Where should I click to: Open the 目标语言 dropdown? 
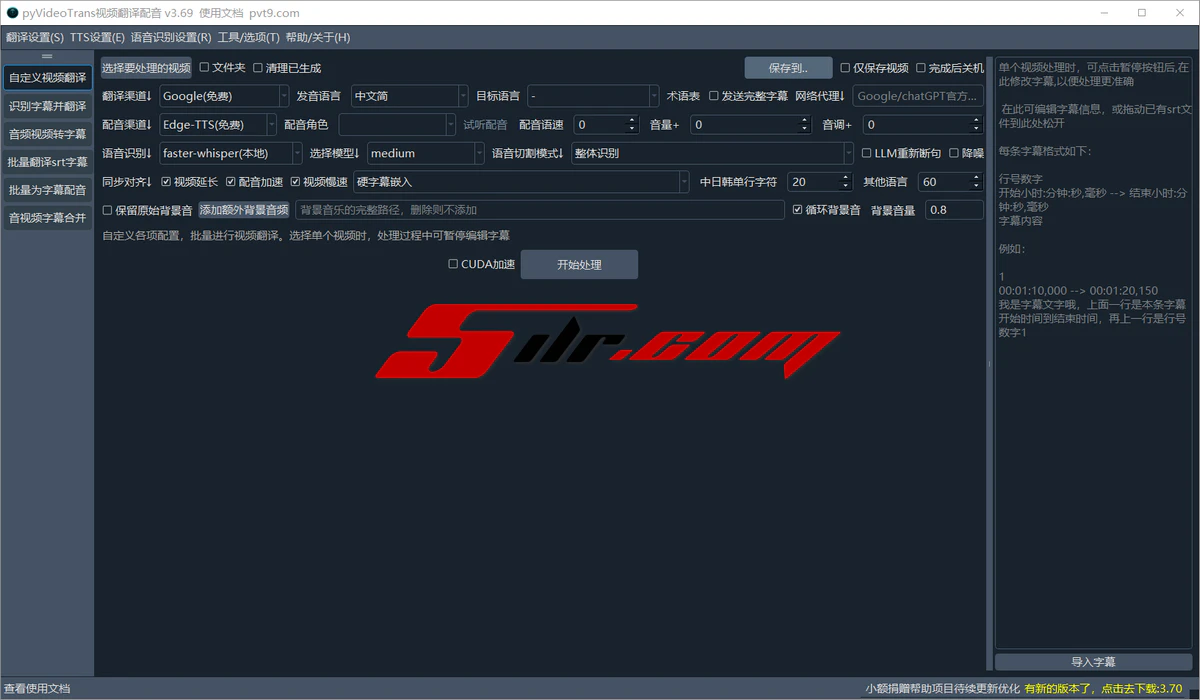[592, 96]
